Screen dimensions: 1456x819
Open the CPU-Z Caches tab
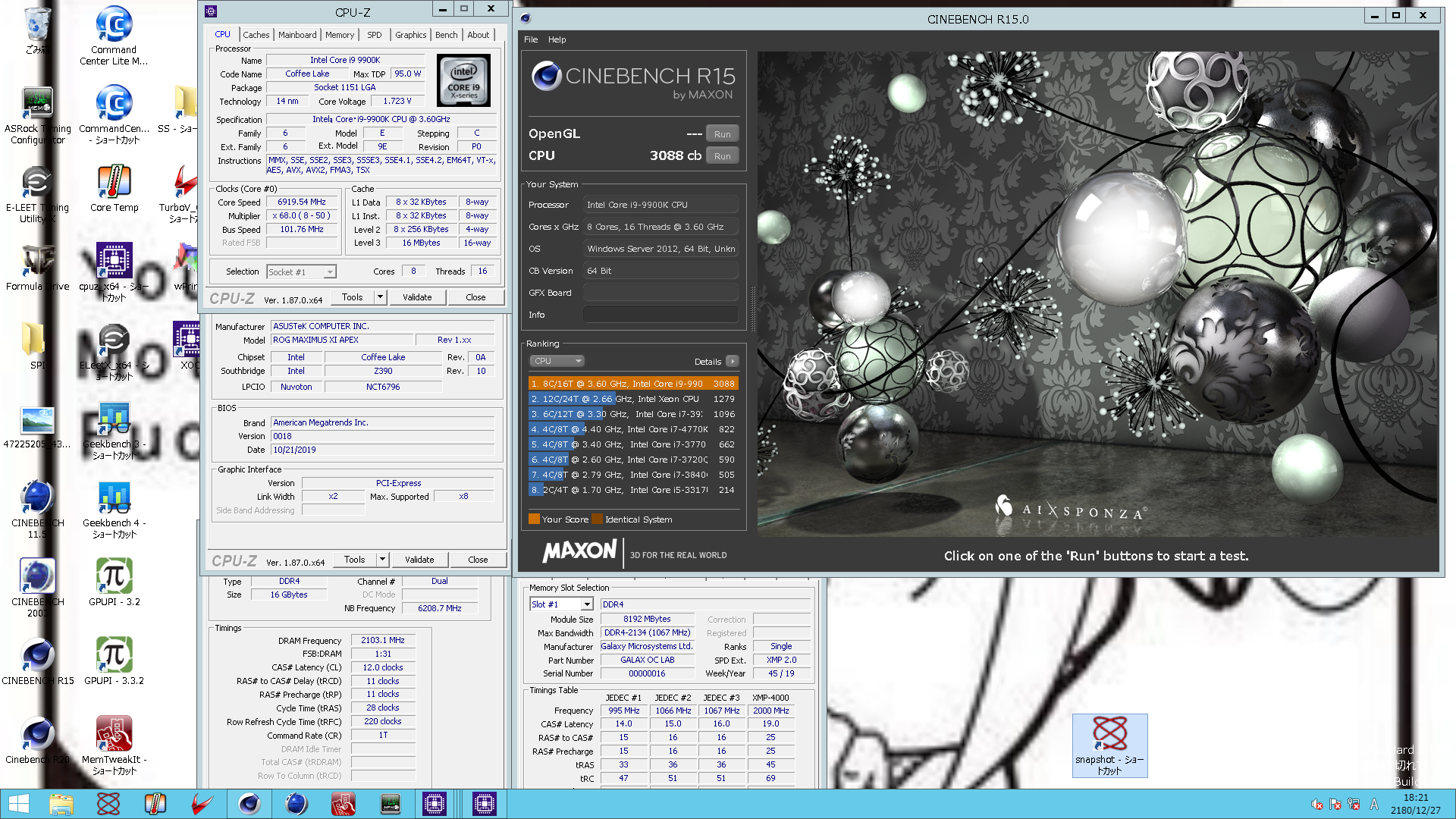256,35
